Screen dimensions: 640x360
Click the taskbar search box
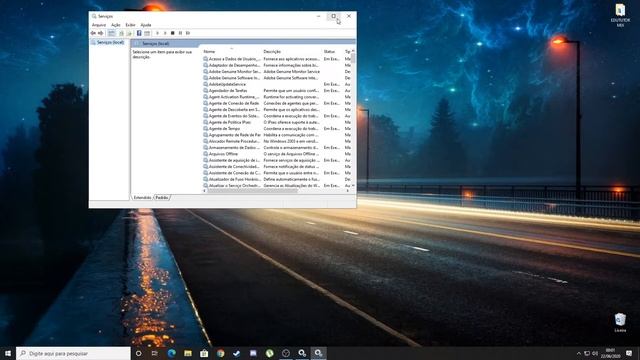[73, 353]
